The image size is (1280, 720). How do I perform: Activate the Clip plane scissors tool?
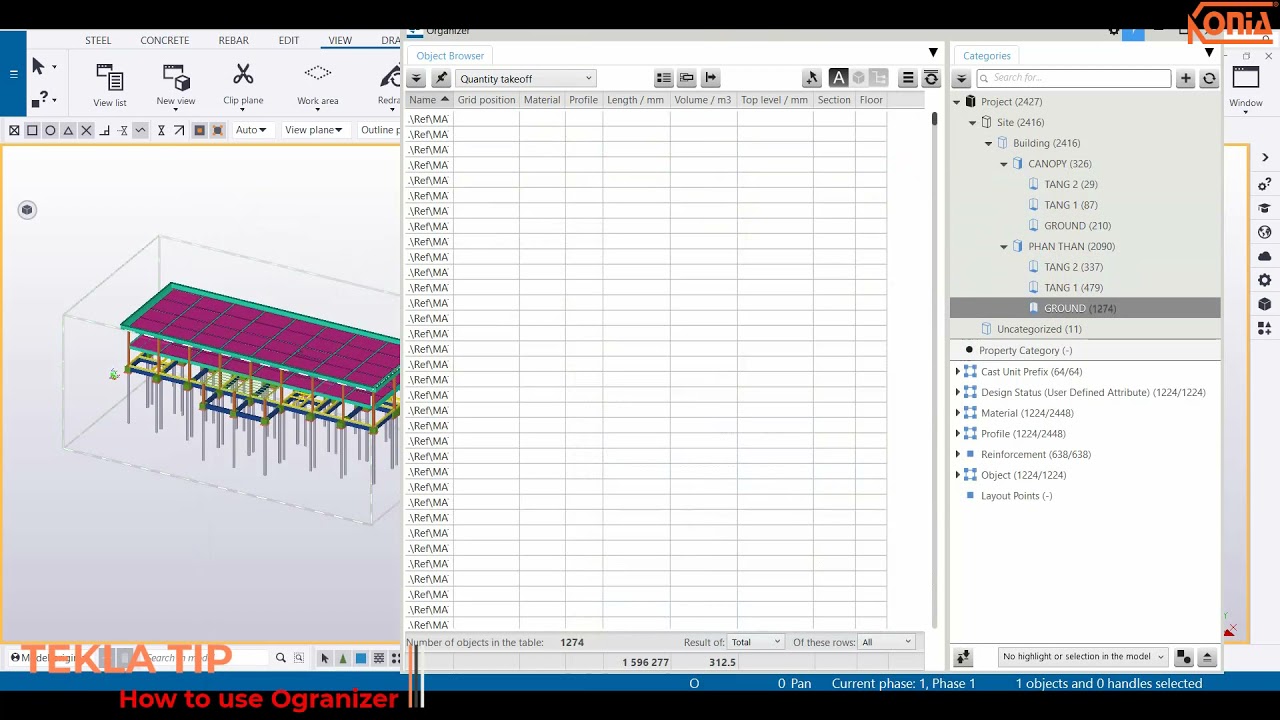[x=243, y=84]
